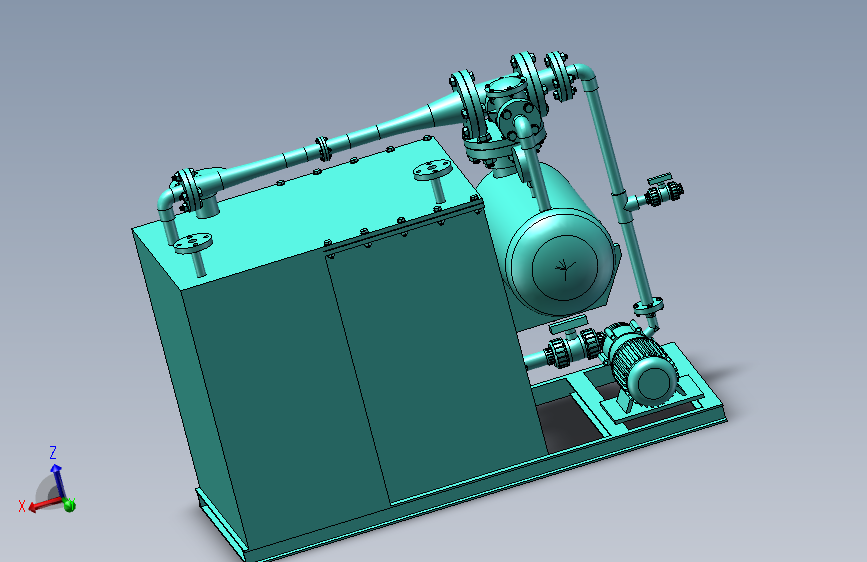
Task: Select the small valve on the vertical pipe branch
Action: [664, 191]
